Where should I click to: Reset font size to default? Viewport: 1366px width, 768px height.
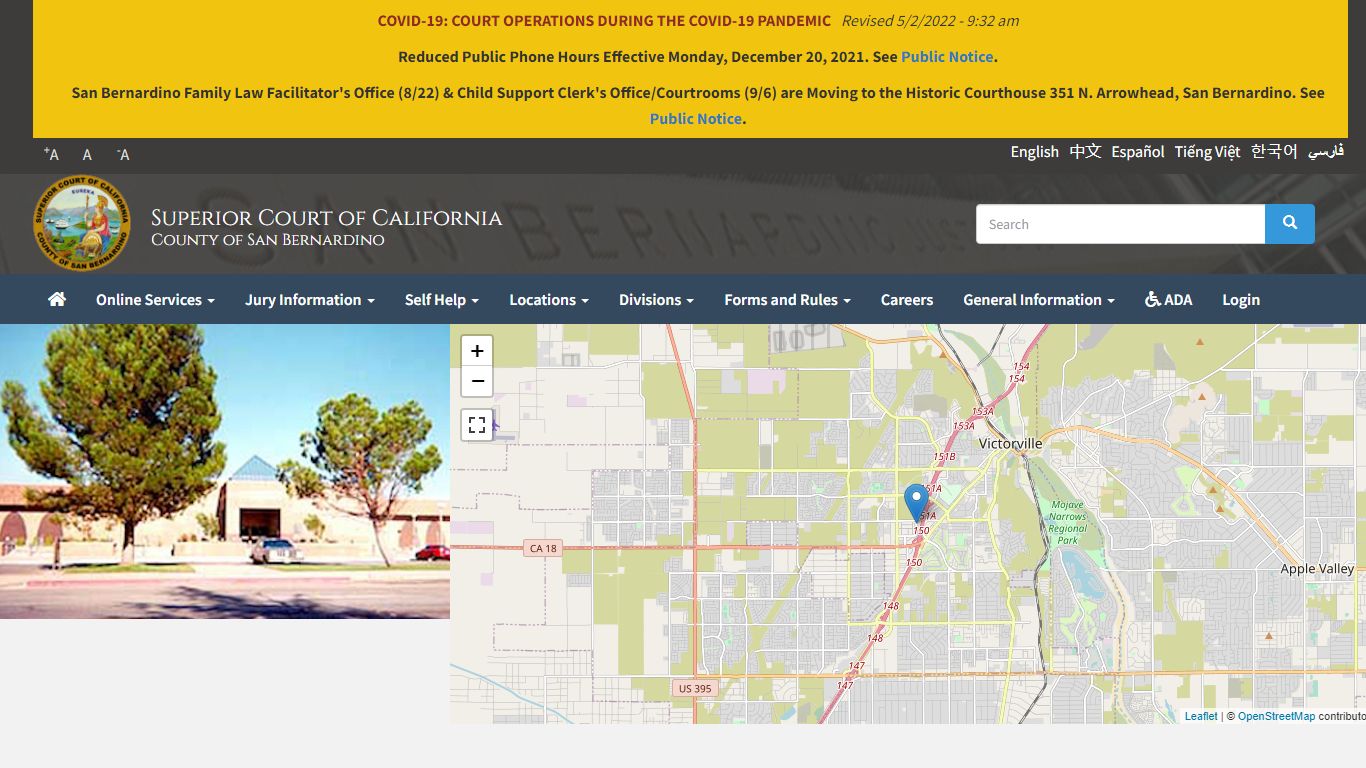point(87,154)
